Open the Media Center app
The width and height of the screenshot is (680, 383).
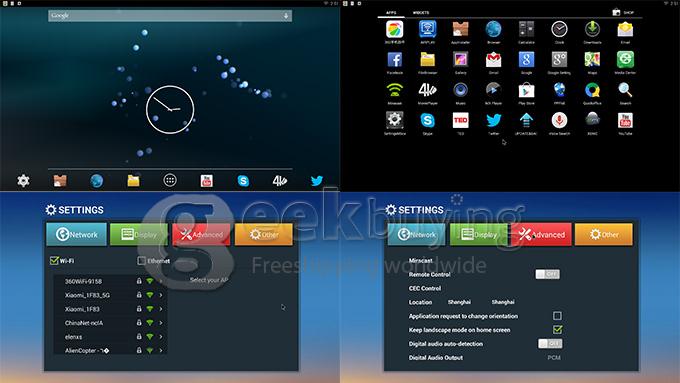point(625,60)
